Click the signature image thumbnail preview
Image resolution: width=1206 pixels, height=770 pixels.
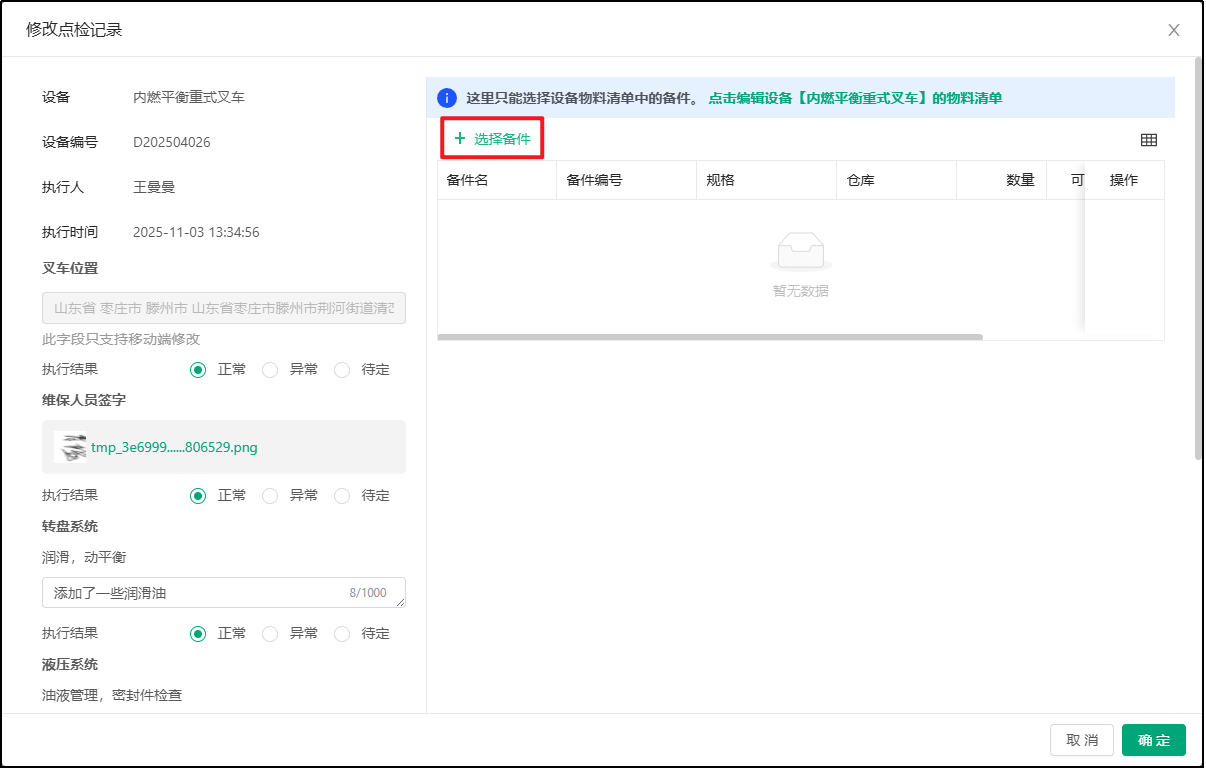click(71, 447)
